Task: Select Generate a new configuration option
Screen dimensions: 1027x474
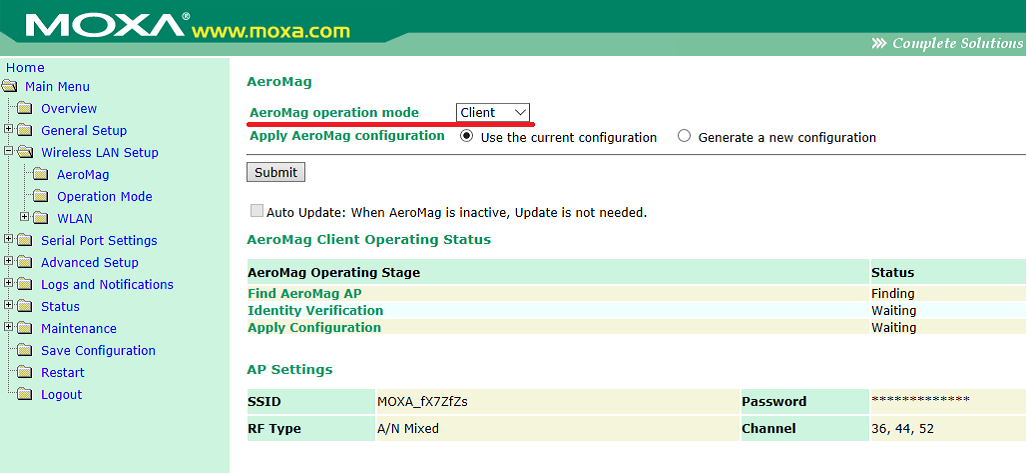Action: pos(684,137)
